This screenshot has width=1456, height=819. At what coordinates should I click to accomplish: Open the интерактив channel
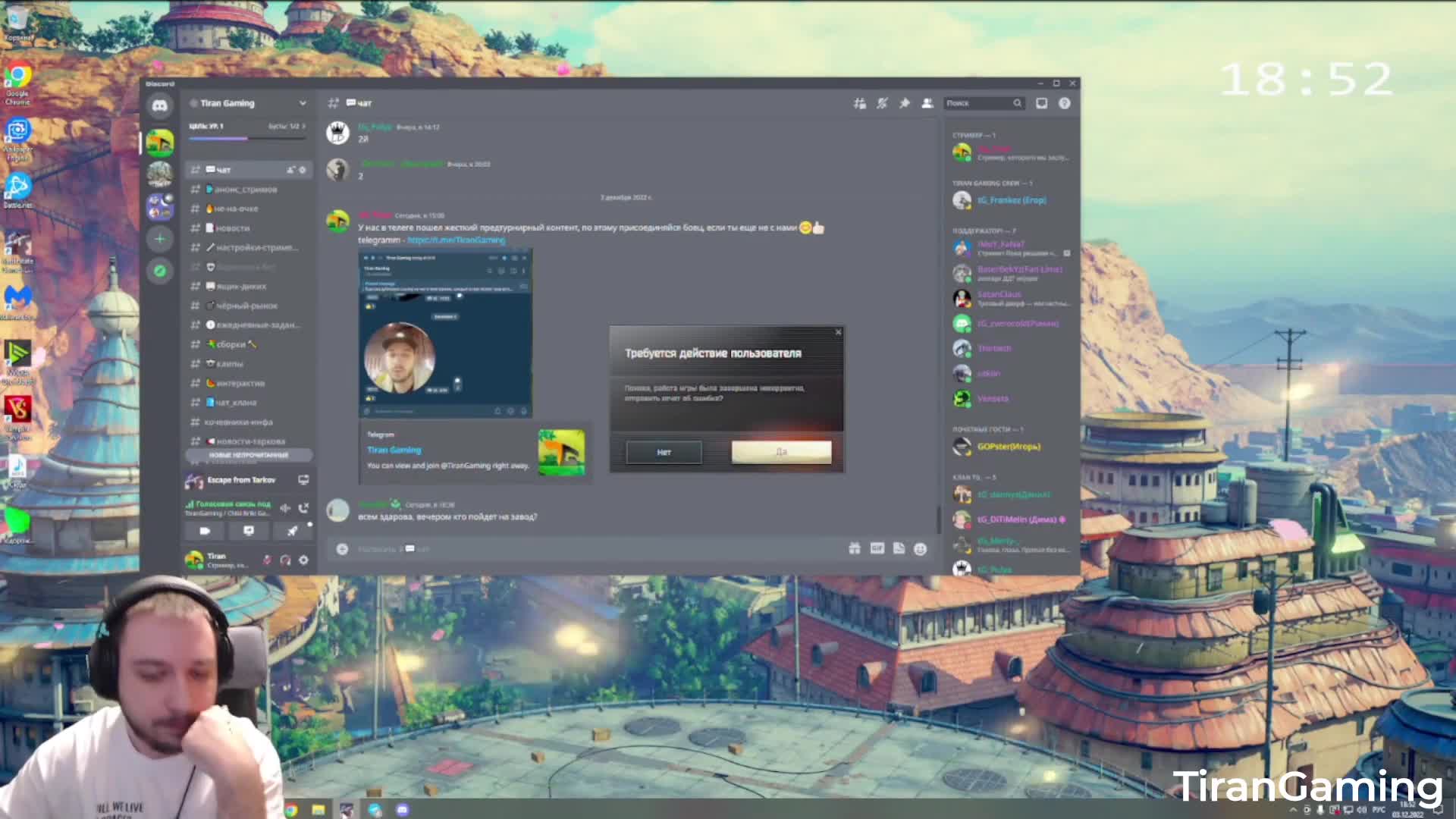click(248, 383)
